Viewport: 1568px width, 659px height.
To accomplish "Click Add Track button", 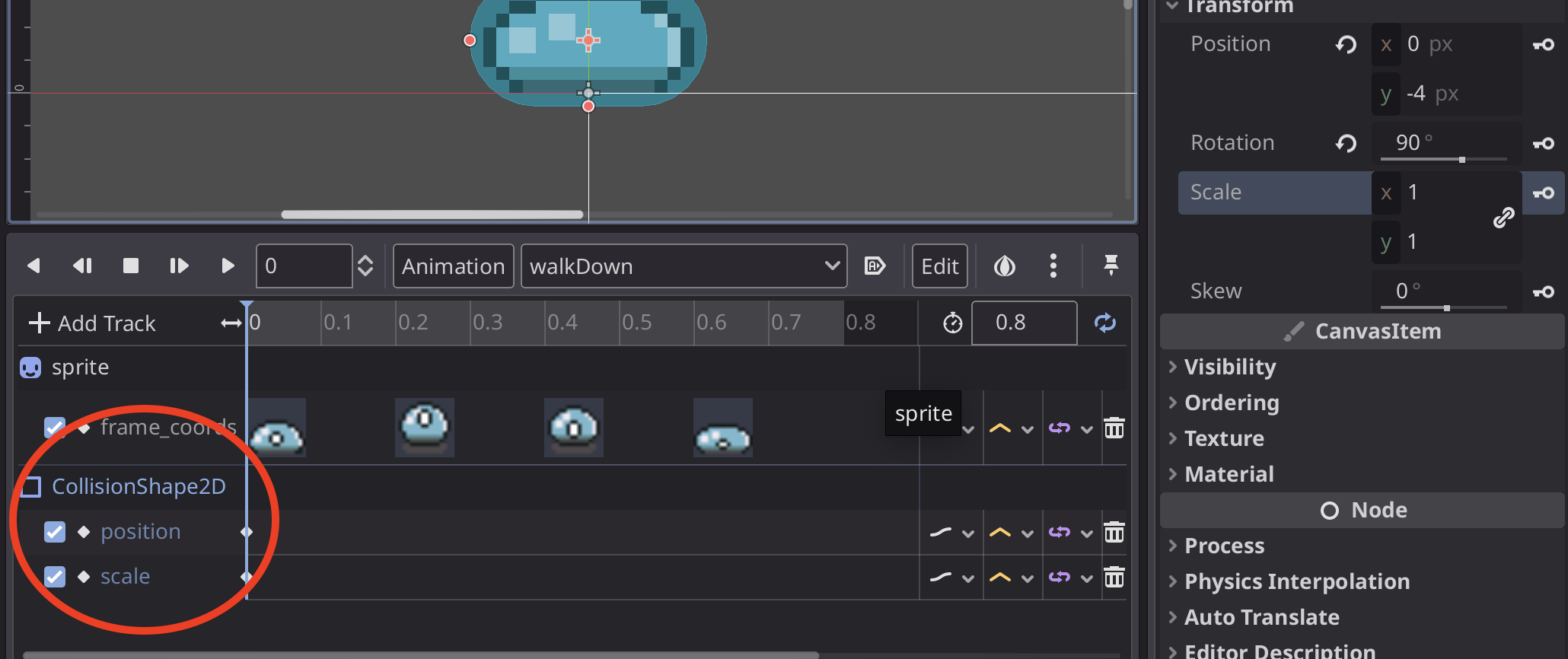I will (92, 323).
